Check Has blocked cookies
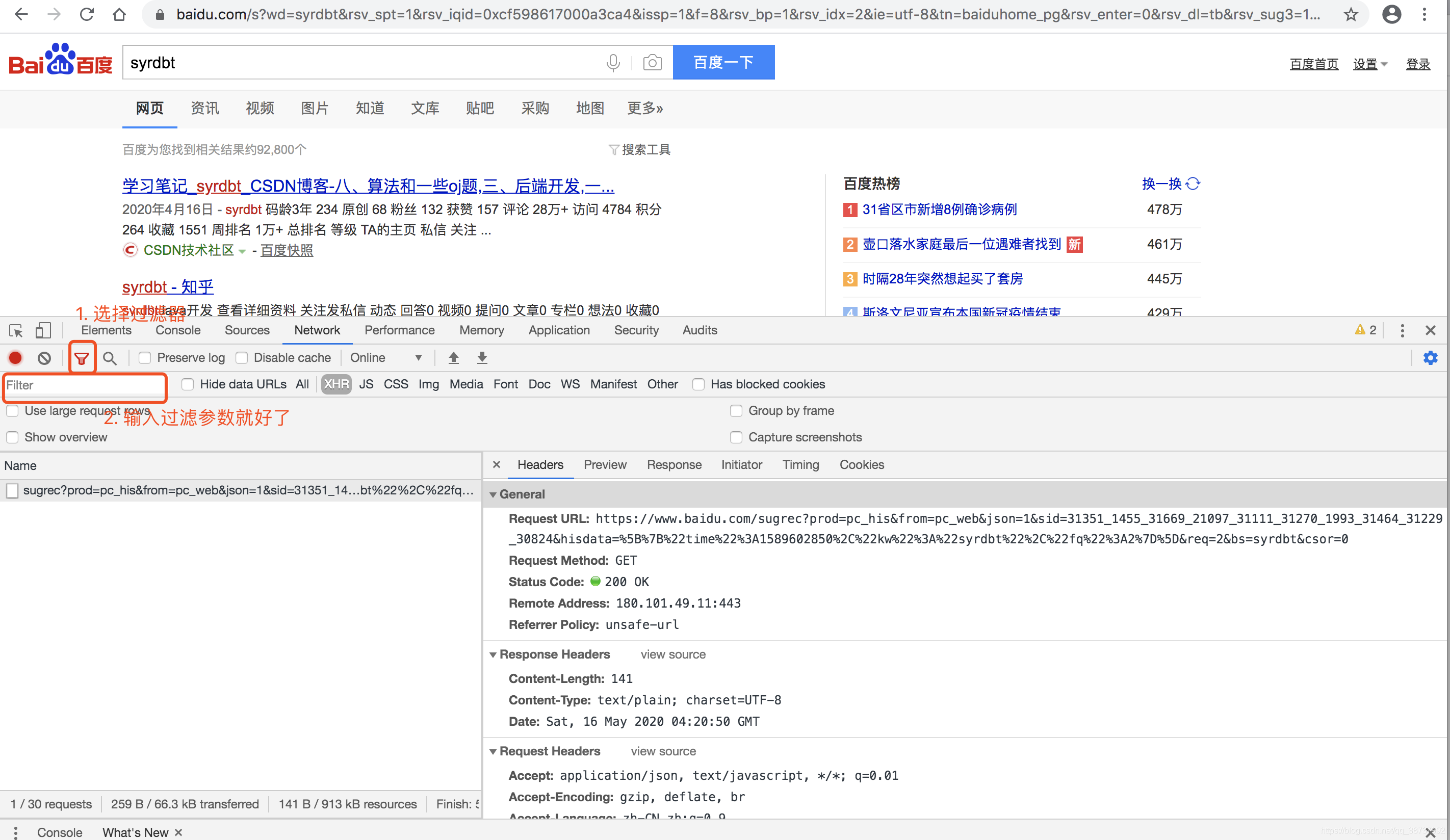The height and width of the screenshot is (840, 1450). pos(698,384)
